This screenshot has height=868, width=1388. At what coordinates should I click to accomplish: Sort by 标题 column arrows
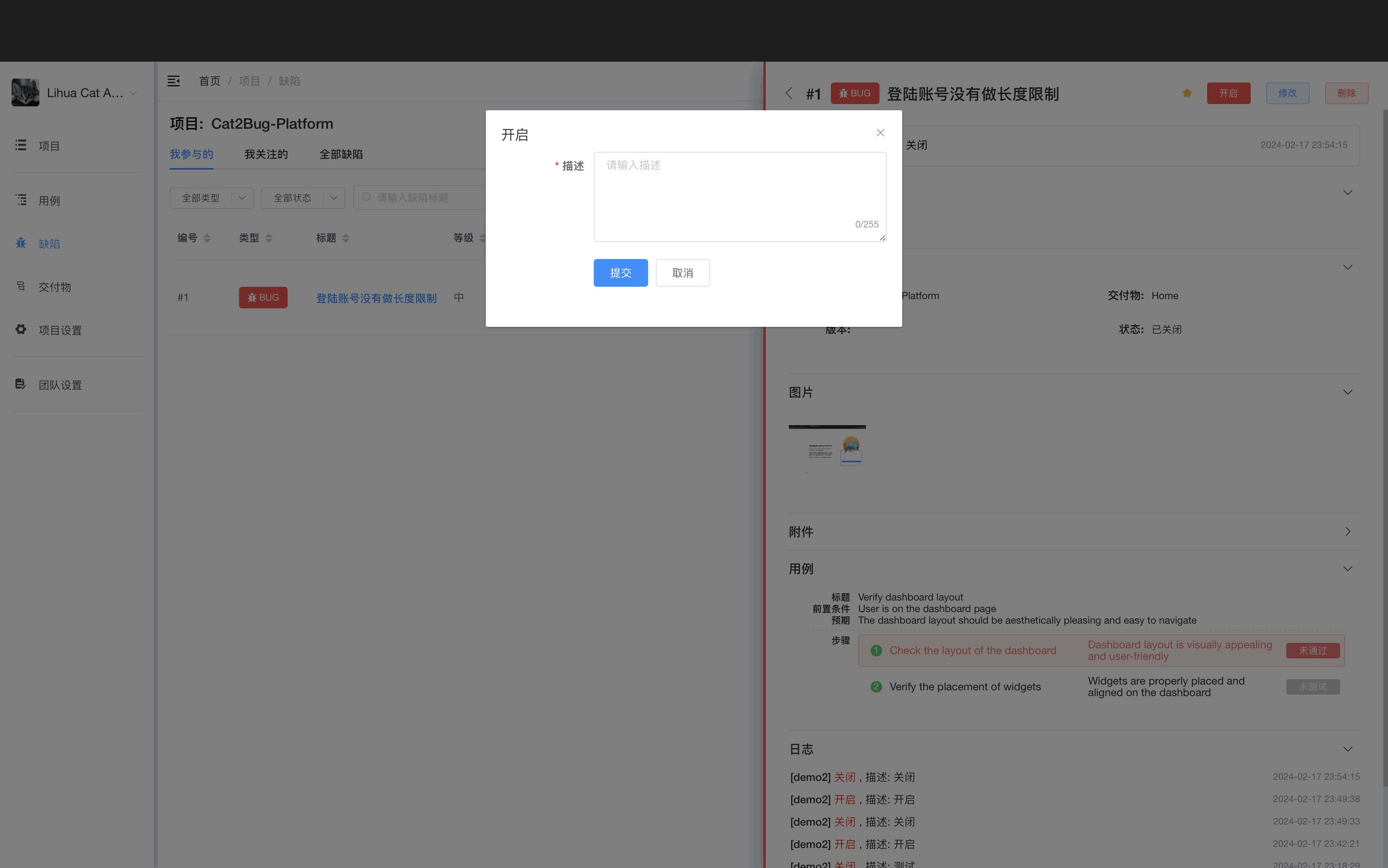point(346,238)
